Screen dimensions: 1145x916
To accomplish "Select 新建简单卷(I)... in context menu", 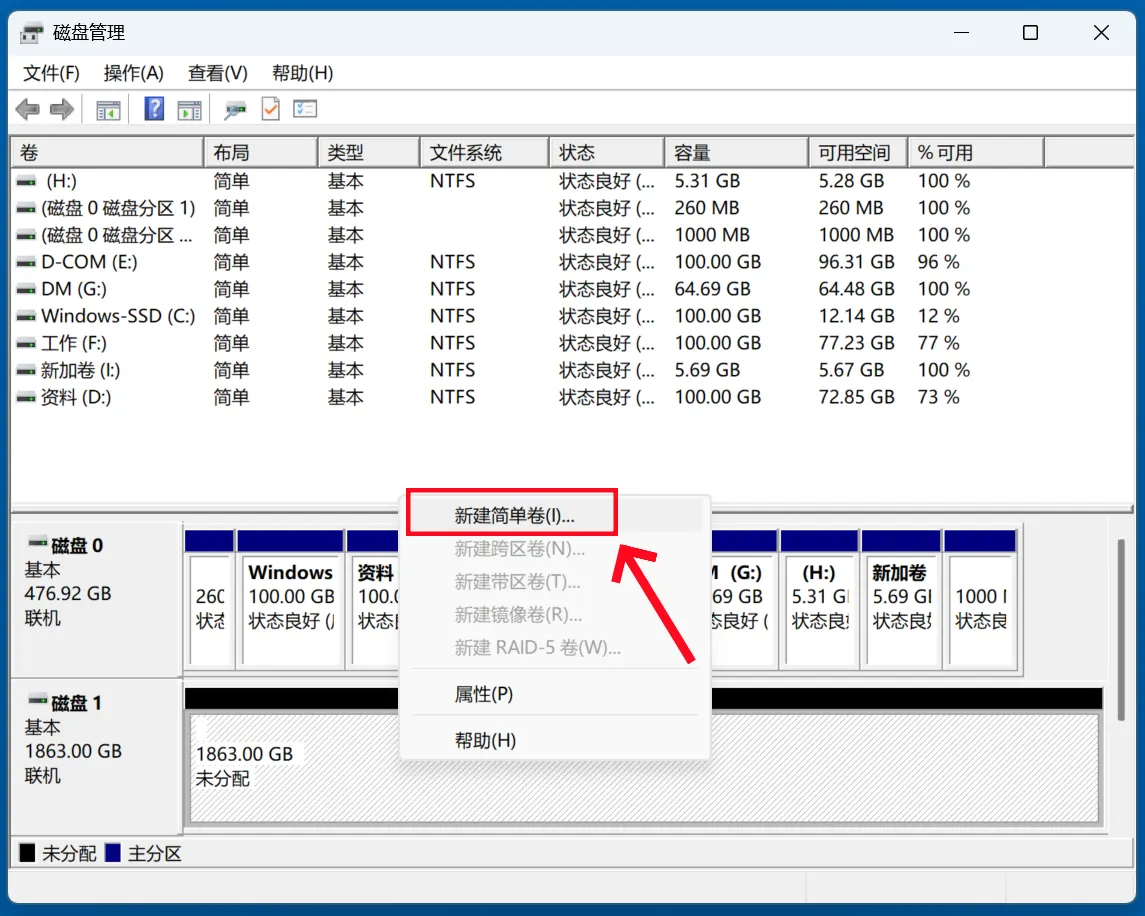I will click(x=514, y=516).
